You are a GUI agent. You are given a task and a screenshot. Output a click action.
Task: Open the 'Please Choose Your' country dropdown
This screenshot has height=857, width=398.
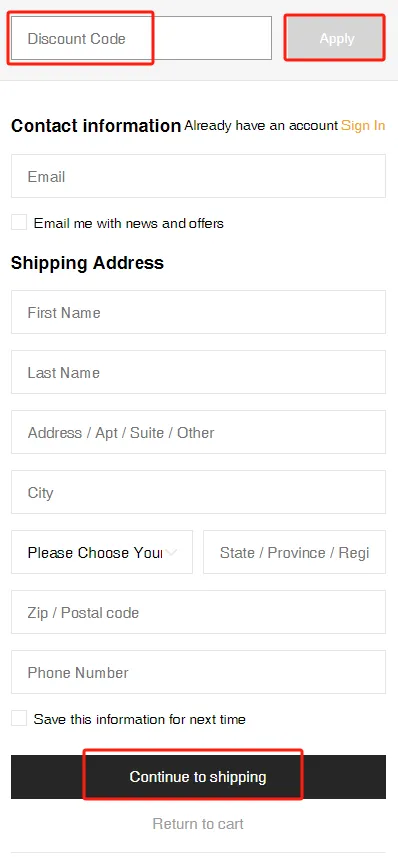click(x=102, y=552)
